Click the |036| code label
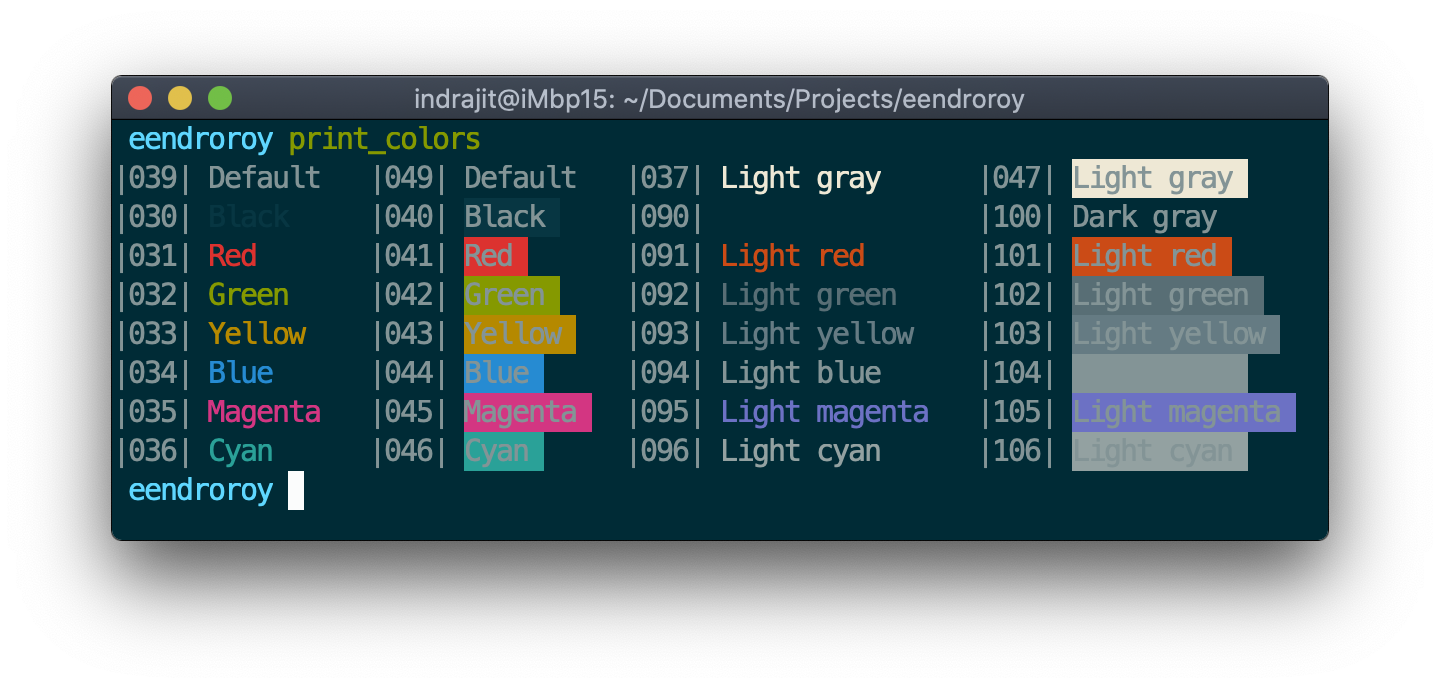Screen dimensions: 1440x688 click(152, 451)
